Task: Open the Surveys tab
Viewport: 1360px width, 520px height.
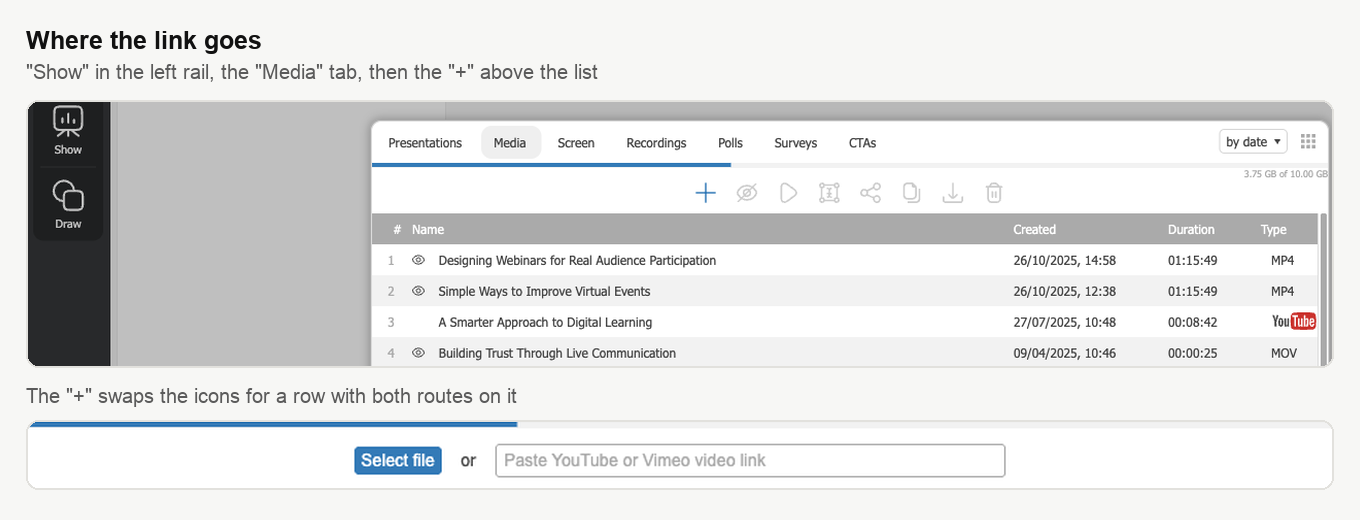Action: tap(796, 143)
